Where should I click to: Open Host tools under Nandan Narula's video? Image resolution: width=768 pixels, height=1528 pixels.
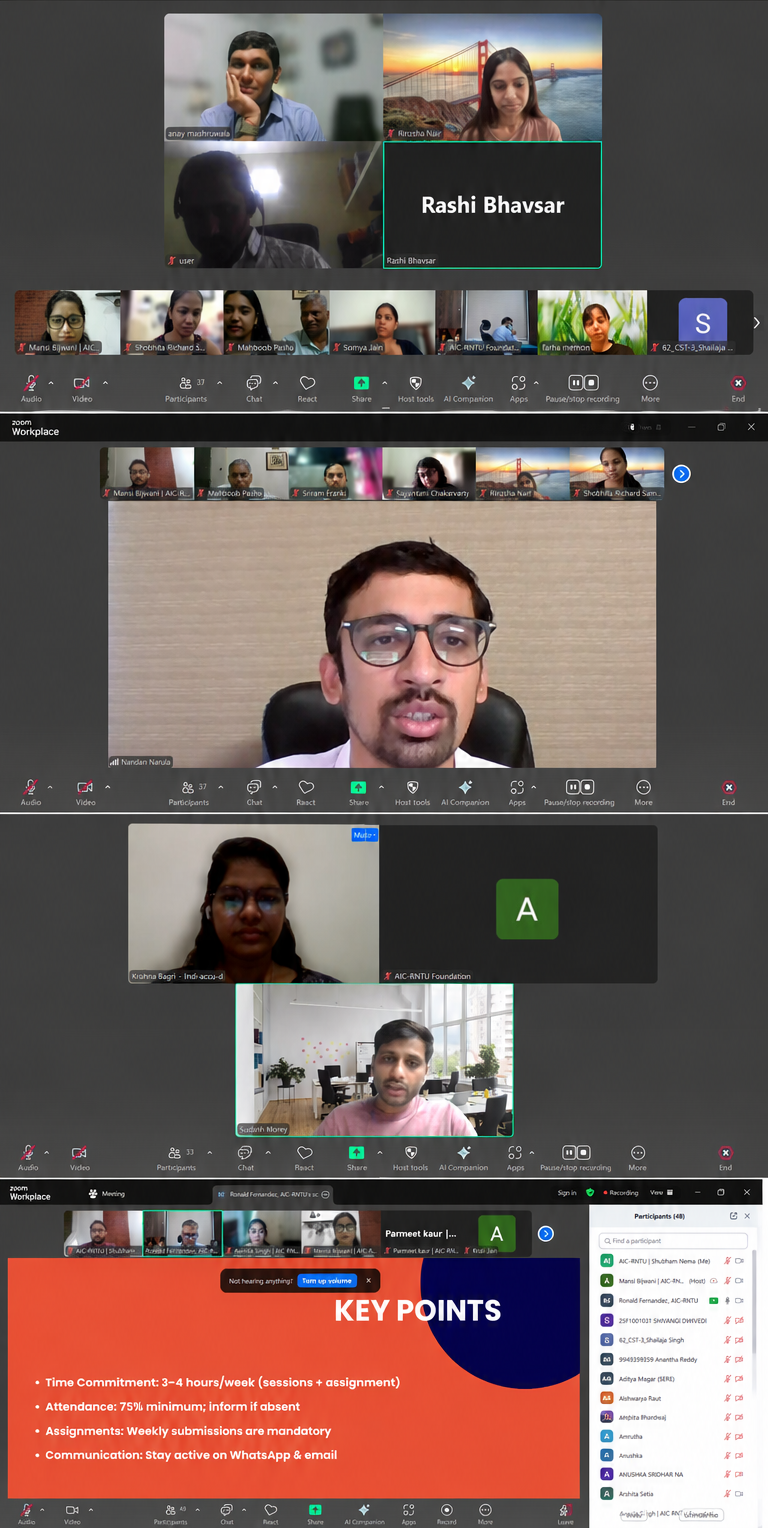pos(412,792)
